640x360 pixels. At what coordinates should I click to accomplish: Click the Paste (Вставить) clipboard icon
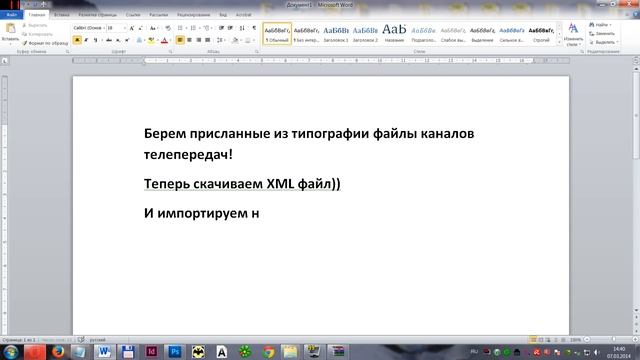coord(10,29)
